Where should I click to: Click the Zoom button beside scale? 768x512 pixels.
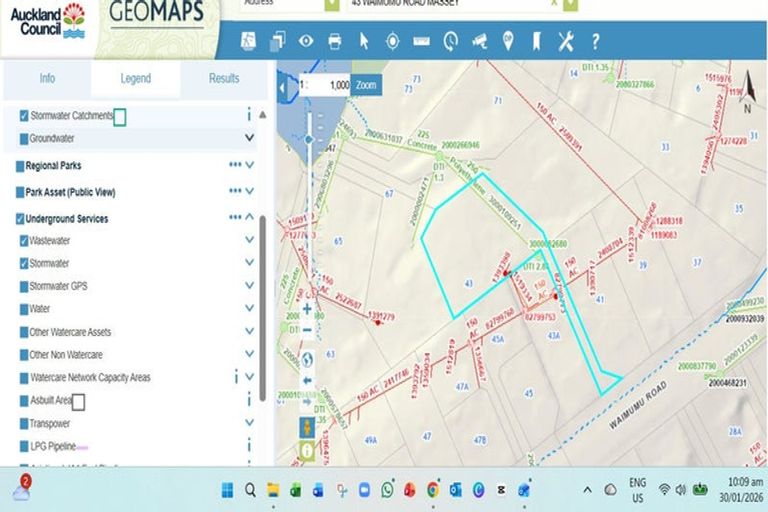pos(367,86)
